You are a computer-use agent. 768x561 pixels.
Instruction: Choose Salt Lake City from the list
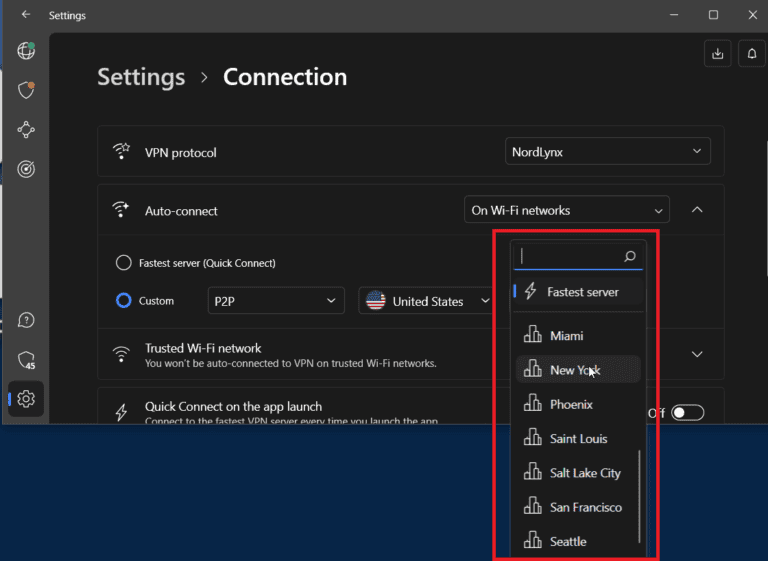point(584,473)
